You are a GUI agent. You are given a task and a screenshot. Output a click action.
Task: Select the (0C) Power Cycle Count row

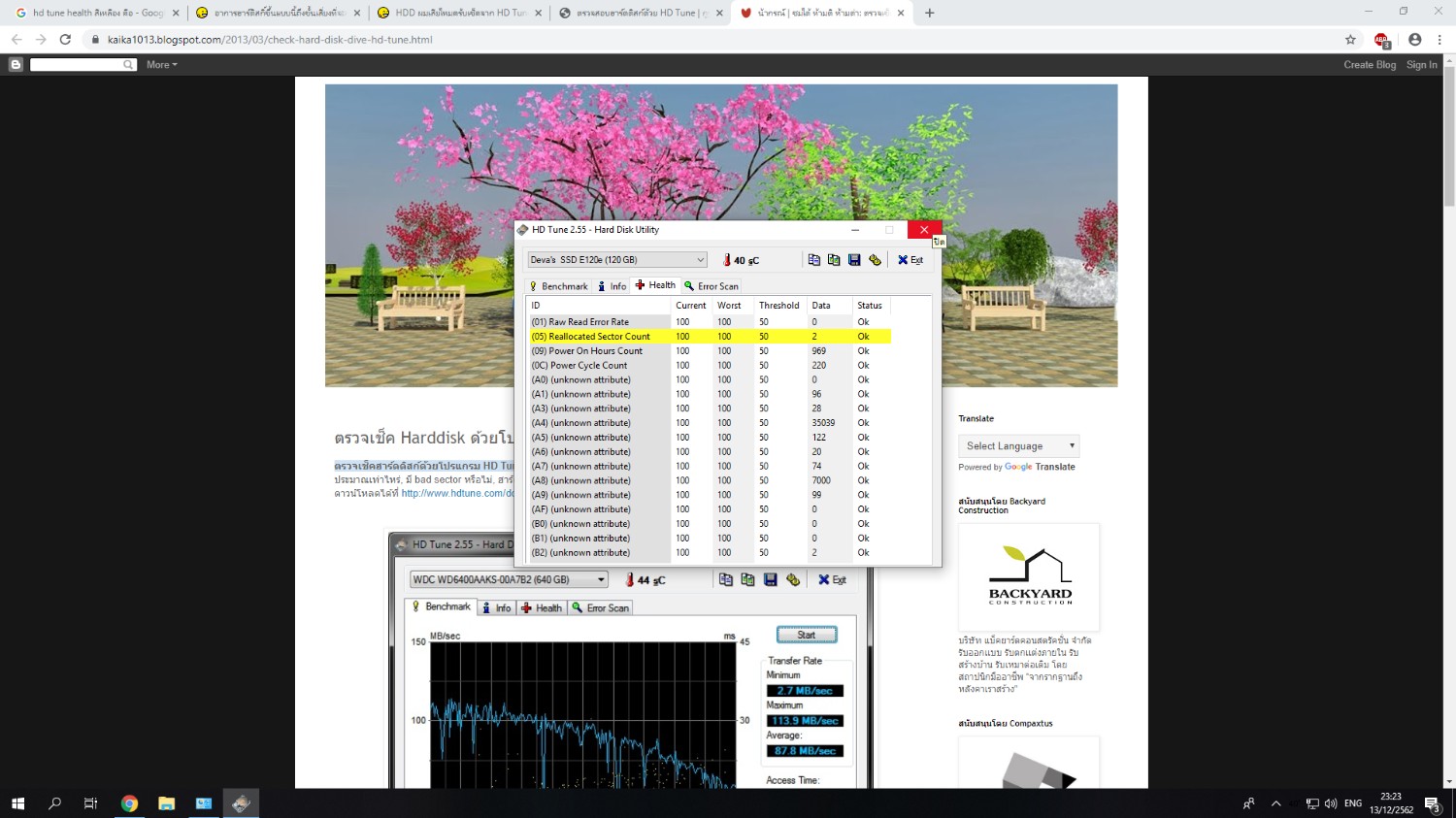point(710,366)
